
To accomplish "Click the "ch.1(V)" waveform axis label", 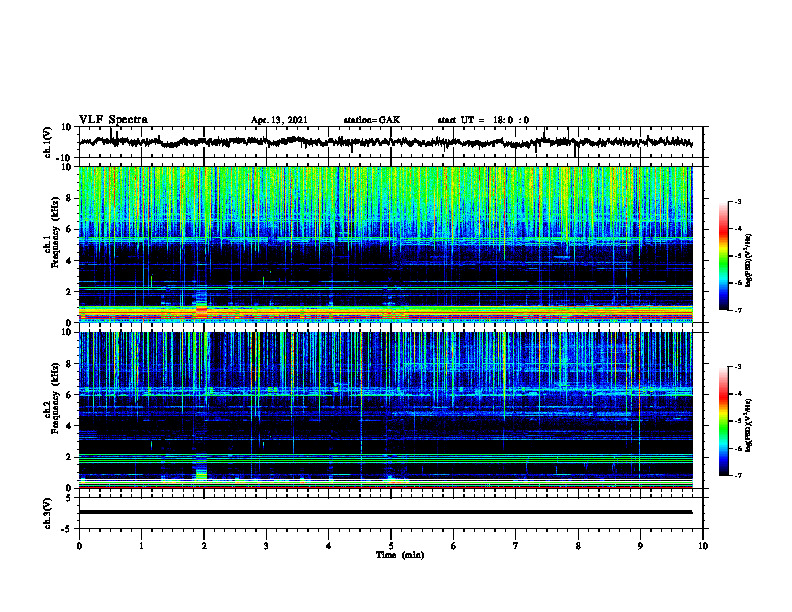I will (x=47, y=142).
